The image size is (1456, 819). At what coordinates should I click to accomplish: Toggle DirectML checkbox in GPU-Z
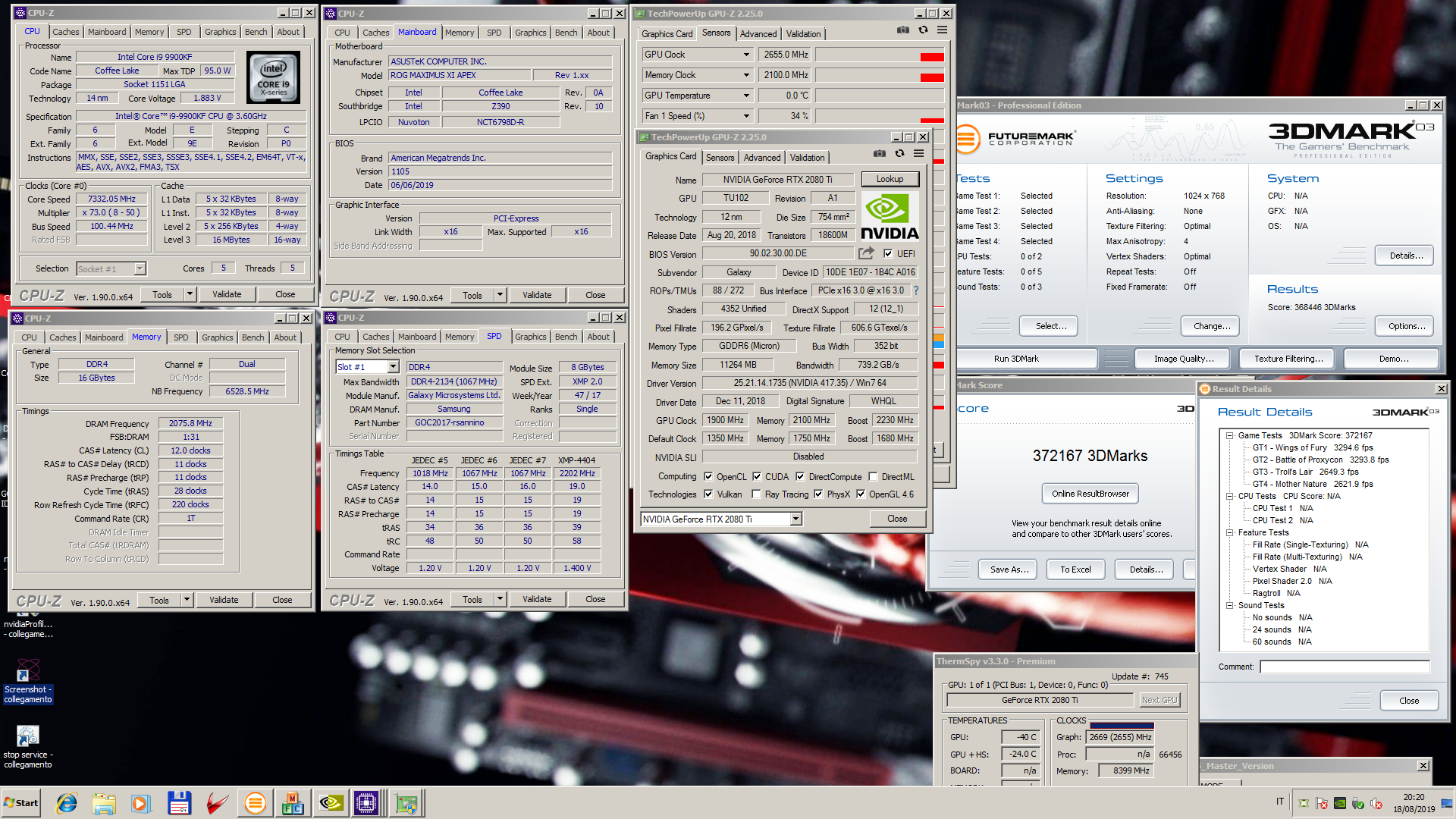pyautogui.click(x=874, y=477)
